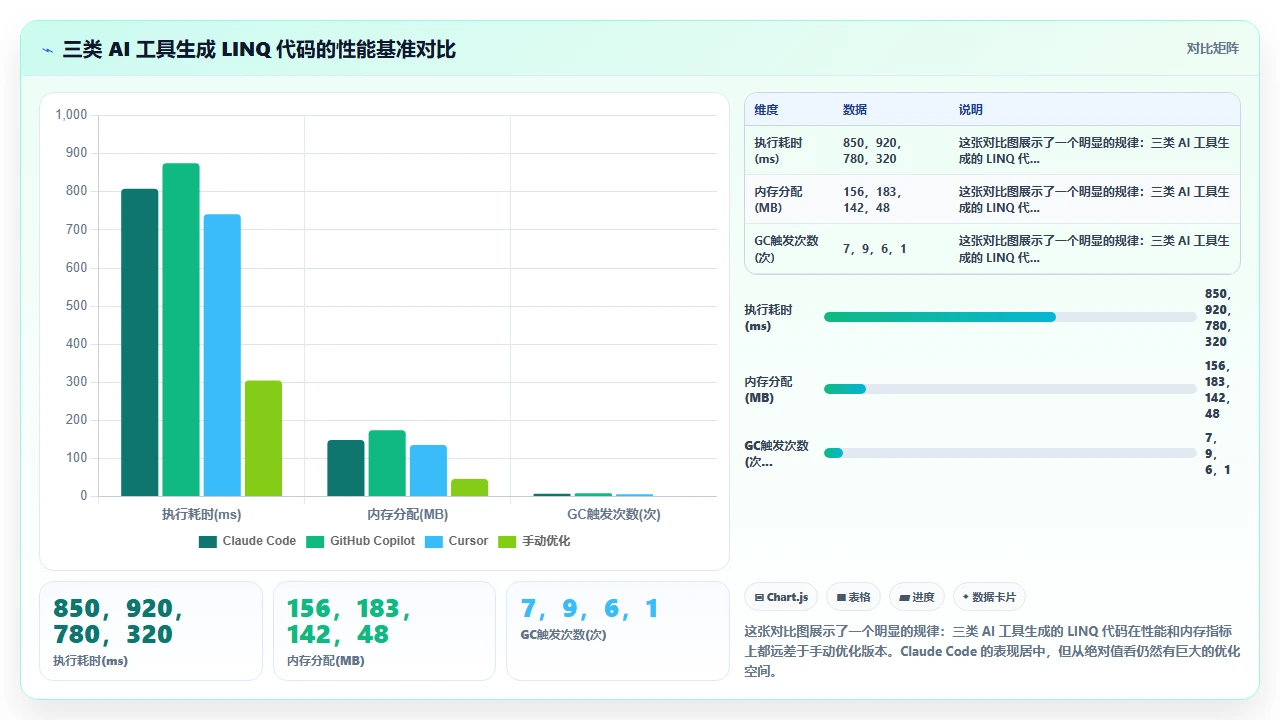
Task: Click the GC触发次数 progress bar
Action: pos(1010,453)
